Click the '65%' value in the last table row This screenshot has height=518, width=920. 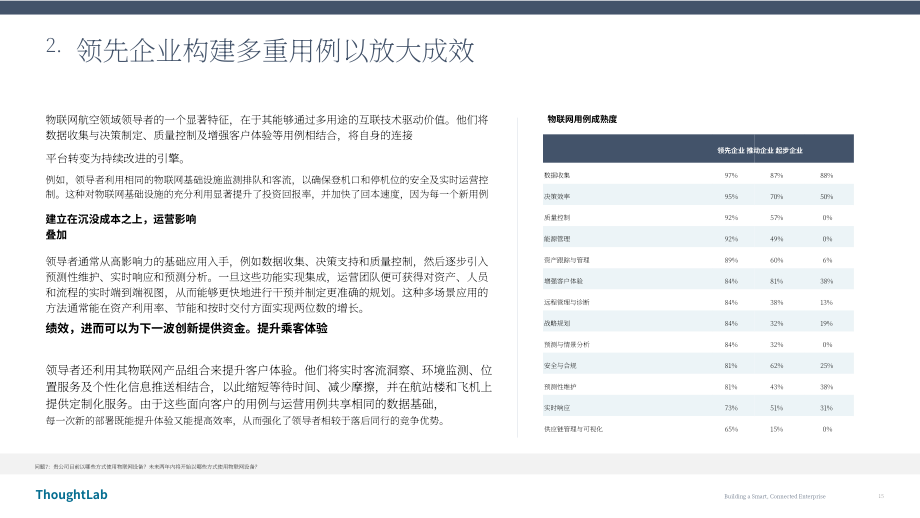coord(731,429)
